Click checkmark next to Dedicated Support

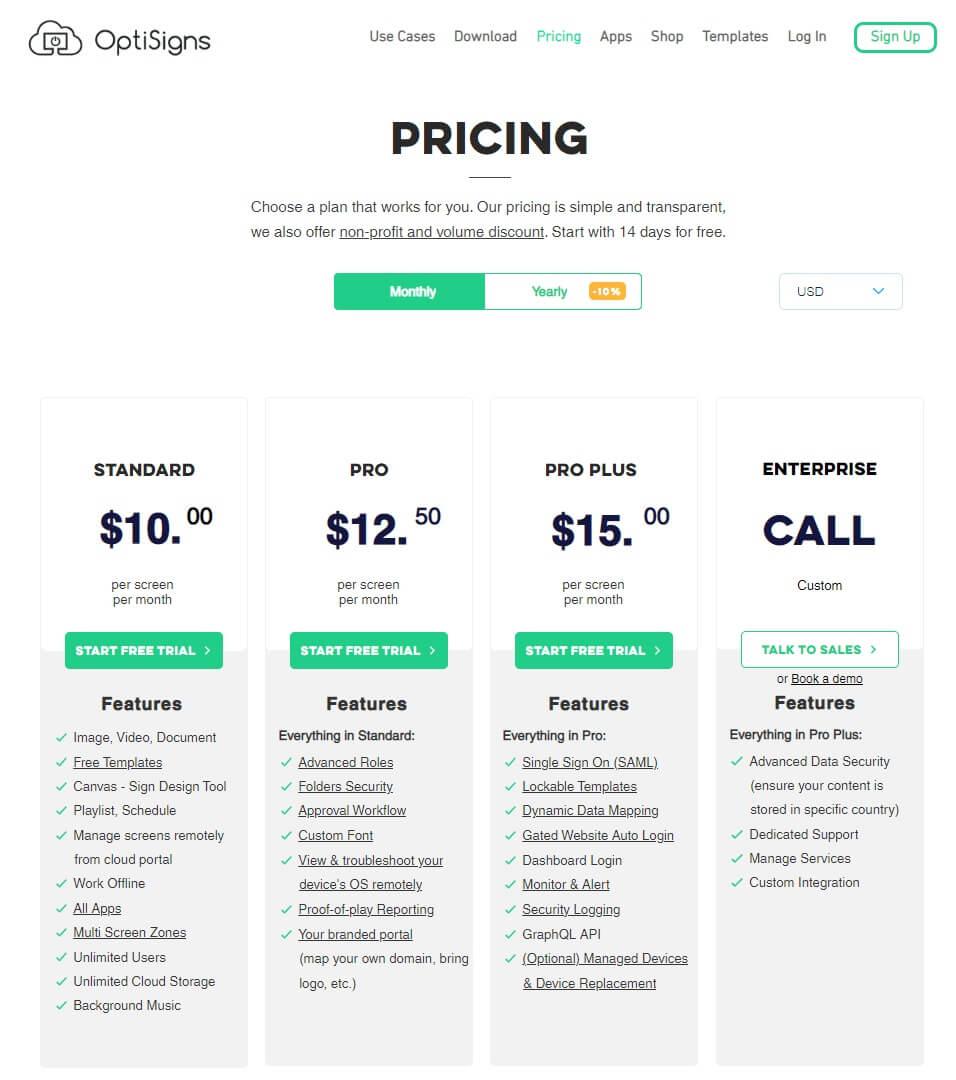(x=737, y=834)
